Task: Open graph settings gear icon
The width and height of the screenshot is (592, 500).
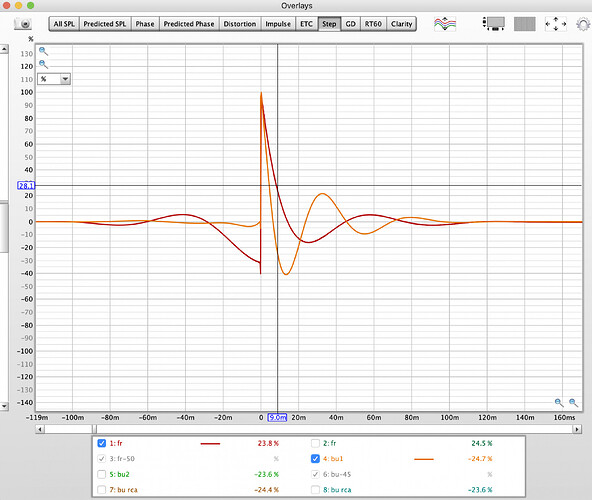Action: 583,25
